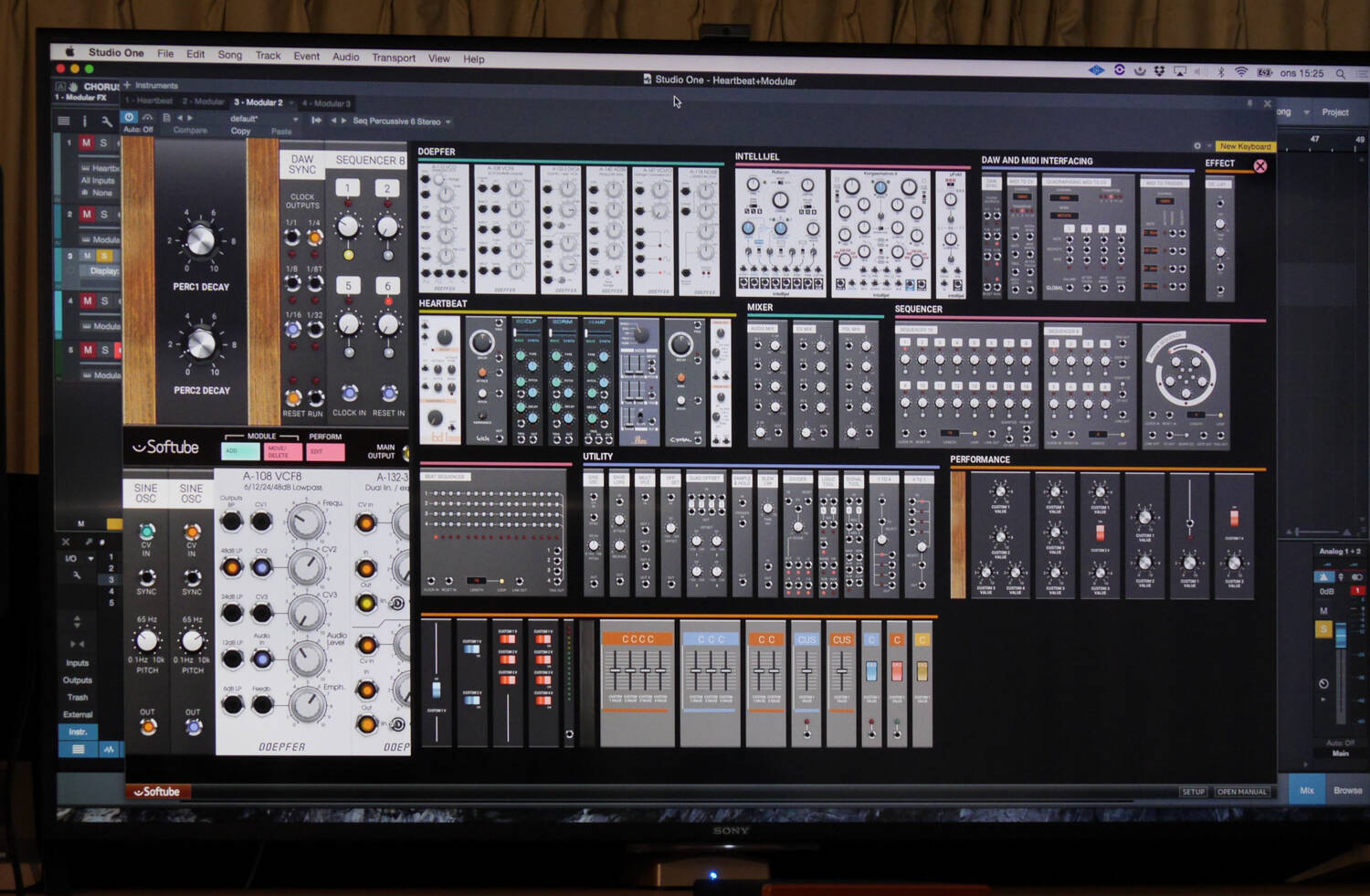
Task: Click the Wi-Fi status icon
Action: (1241, 72)
